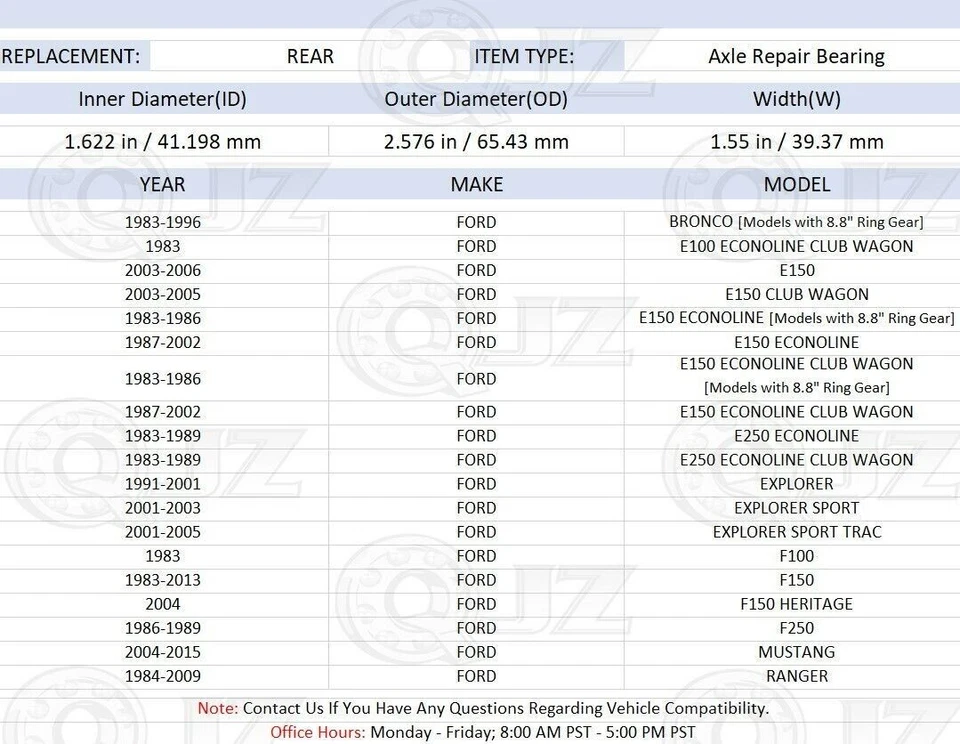Click the ITEM TYPE: label
The height and width of the screenshot is (744, 960).
tap(524, 56)
